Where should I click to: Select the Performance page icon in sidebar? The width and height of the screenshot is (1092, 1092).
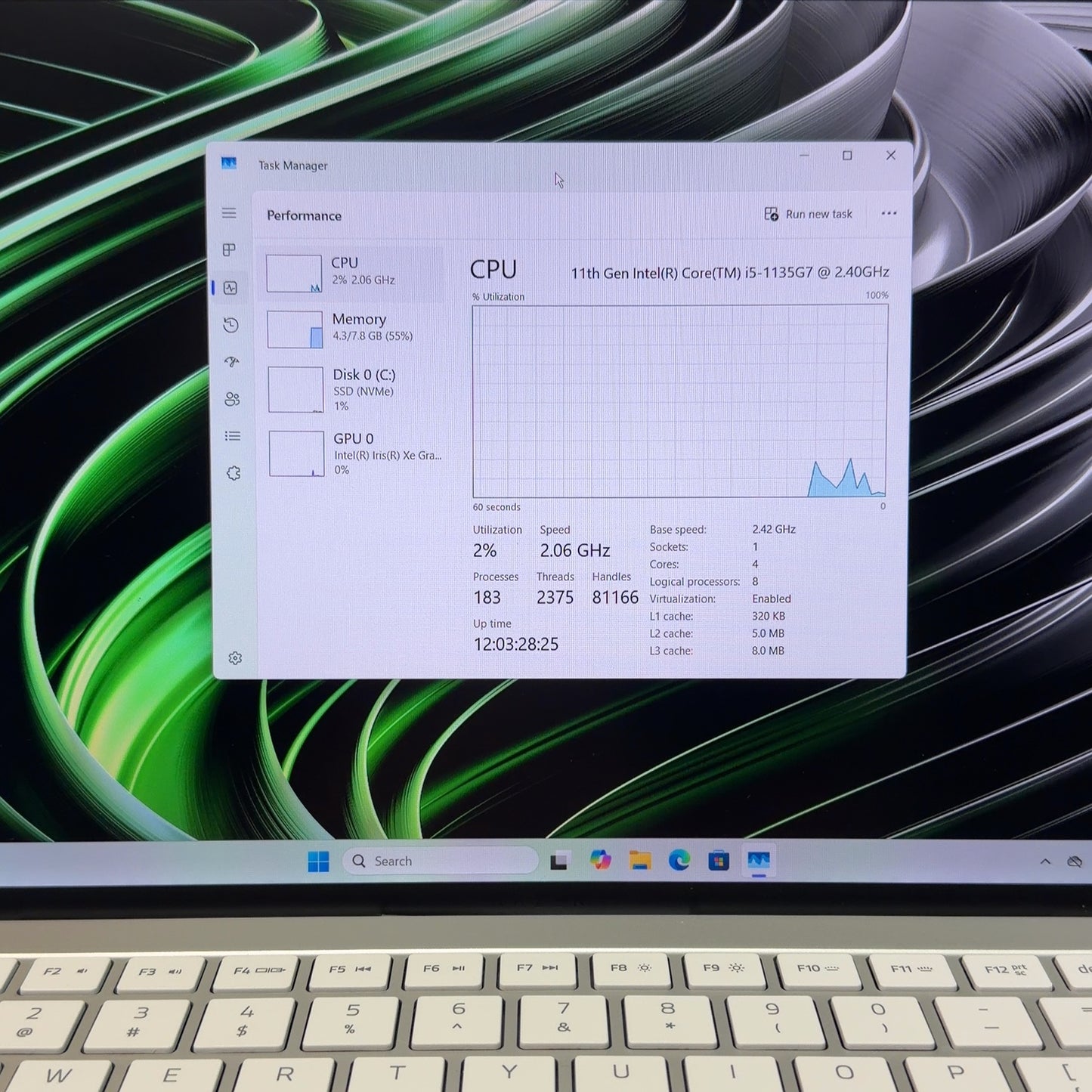(x=230, y=288)
